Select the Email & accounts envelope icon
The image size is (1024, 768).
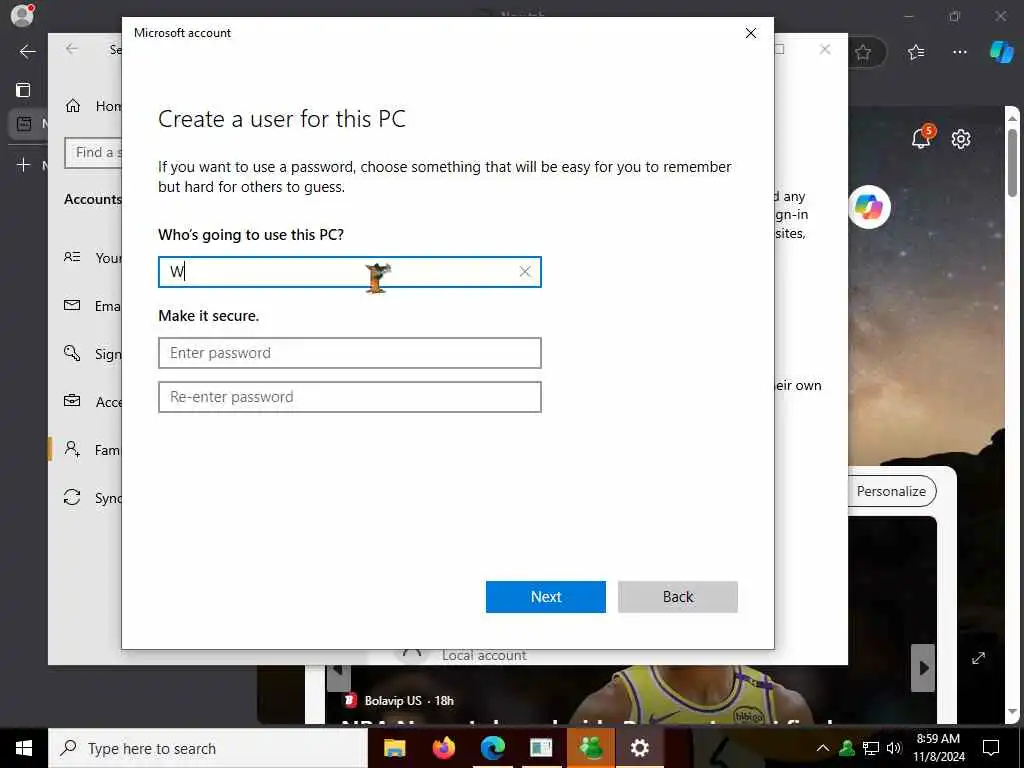72,306
